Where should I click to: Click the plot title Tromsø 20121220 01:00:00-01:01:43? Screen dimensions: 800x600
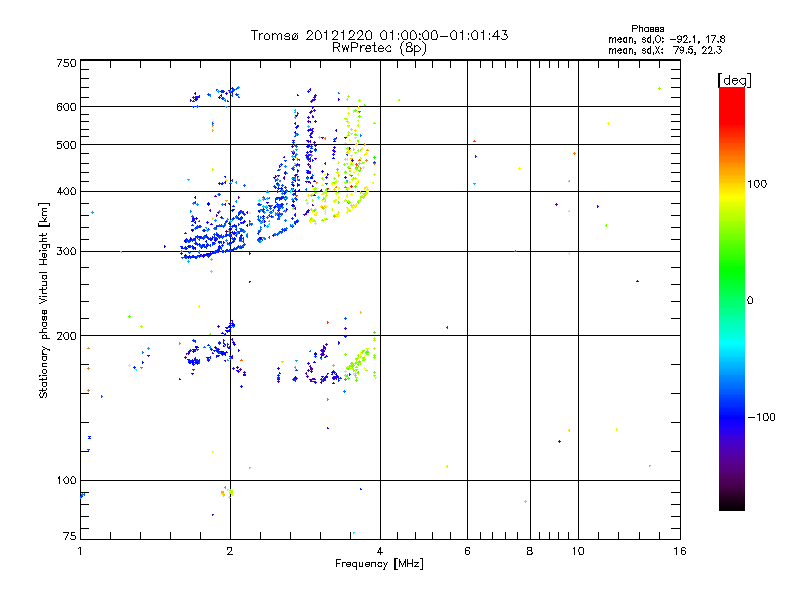(379, 35)
